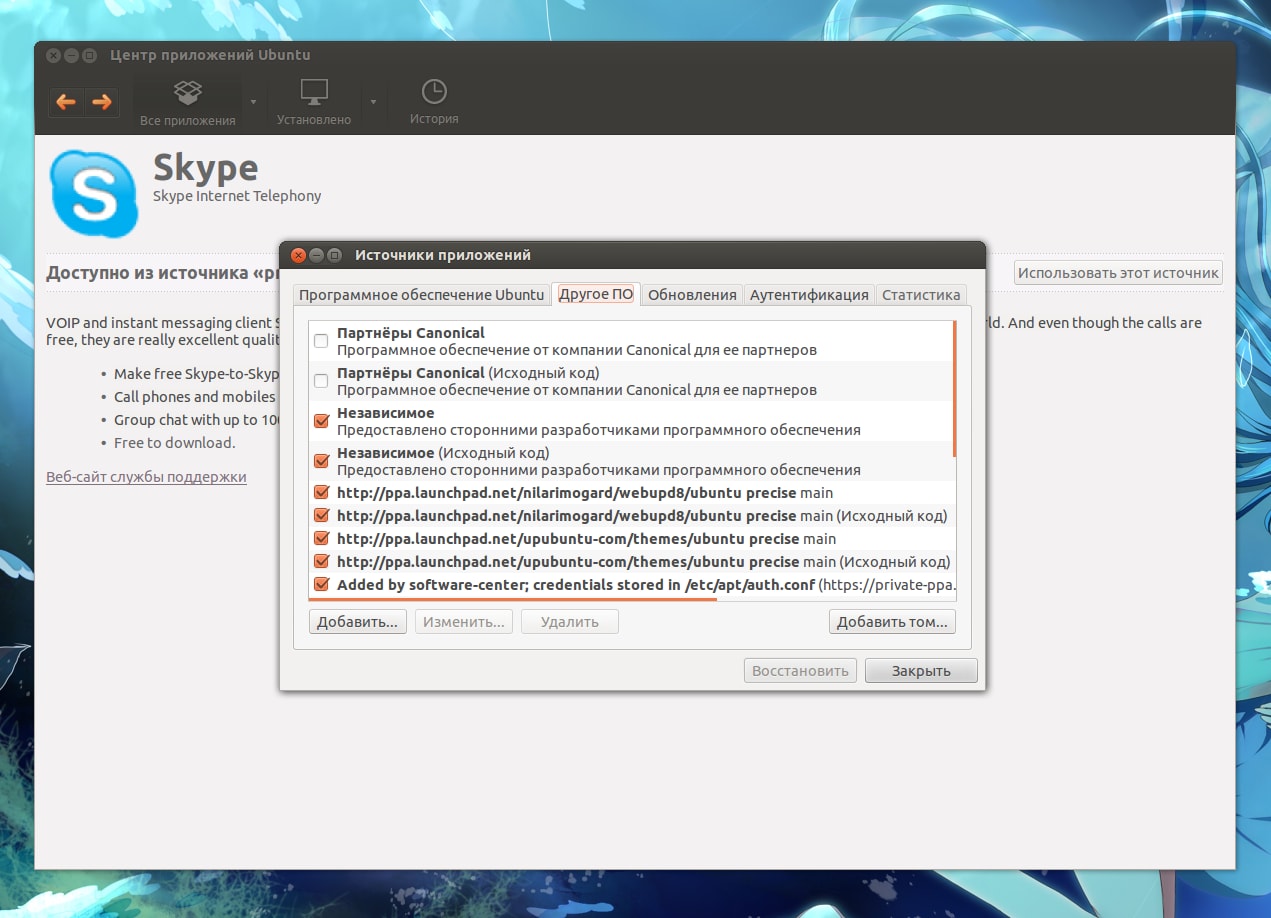Uncheck the Независимое binary source checkbox
Image resolution: width=1271 pixels, height=918 pixels.
tap(321, 421)
